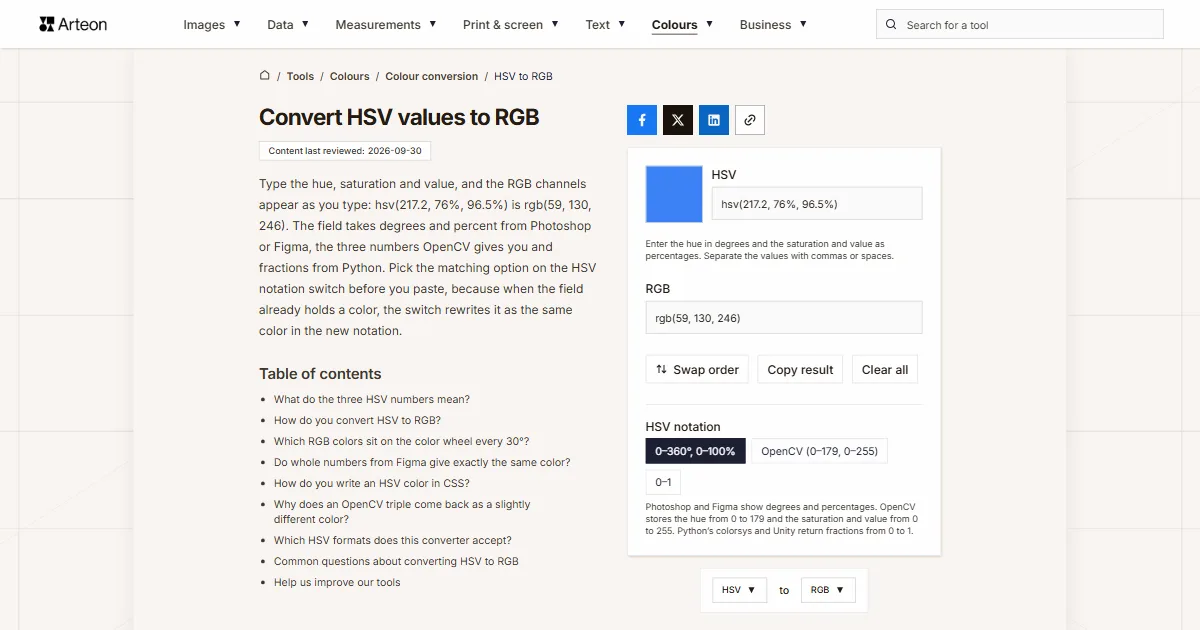Open the Images menu
1200x630 pixels.
pos(212,25)
